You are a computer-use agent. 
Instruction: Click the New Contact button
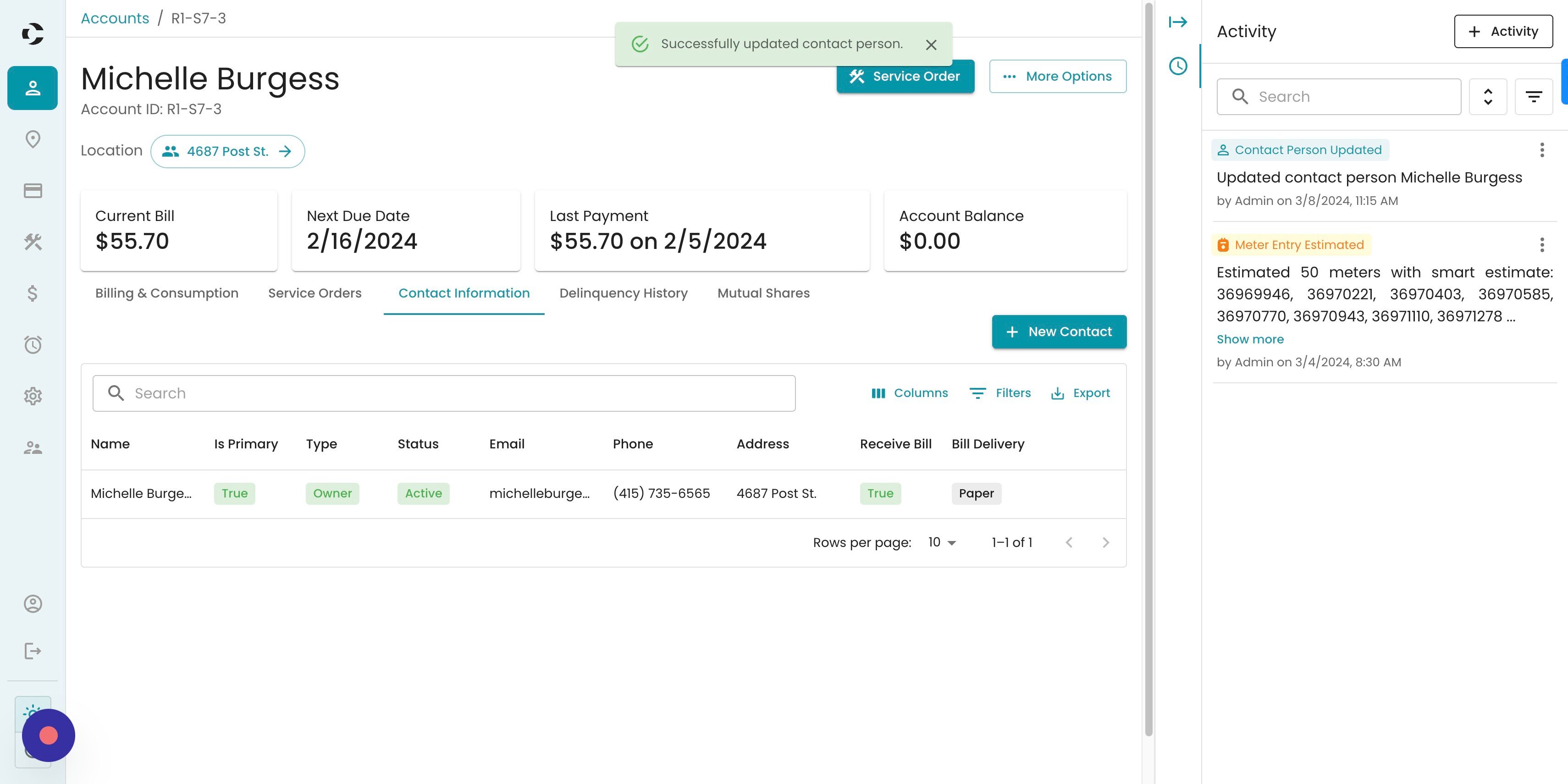(x=1059, y=332)
